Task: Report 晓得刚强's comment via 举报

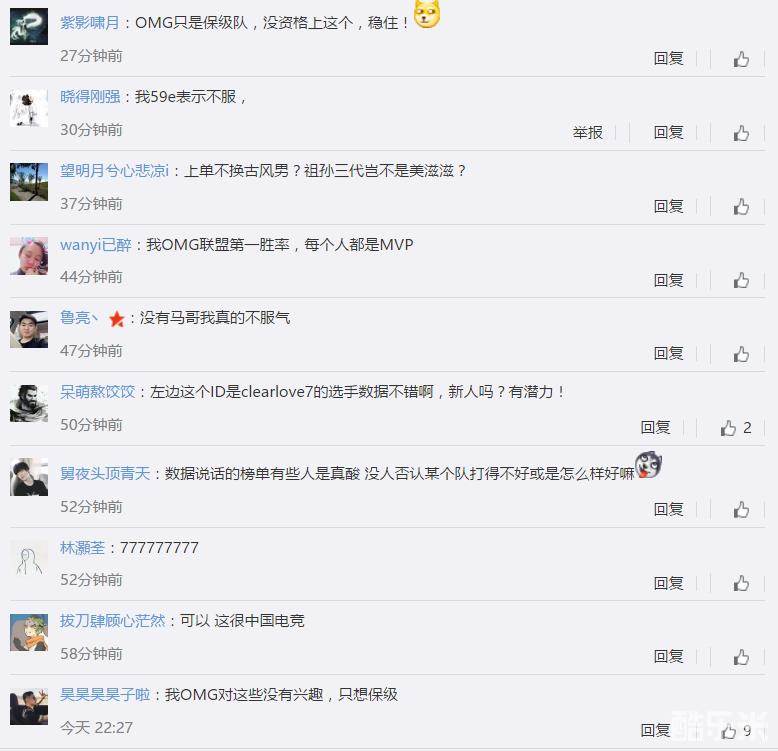Action: tap(587, 132)
